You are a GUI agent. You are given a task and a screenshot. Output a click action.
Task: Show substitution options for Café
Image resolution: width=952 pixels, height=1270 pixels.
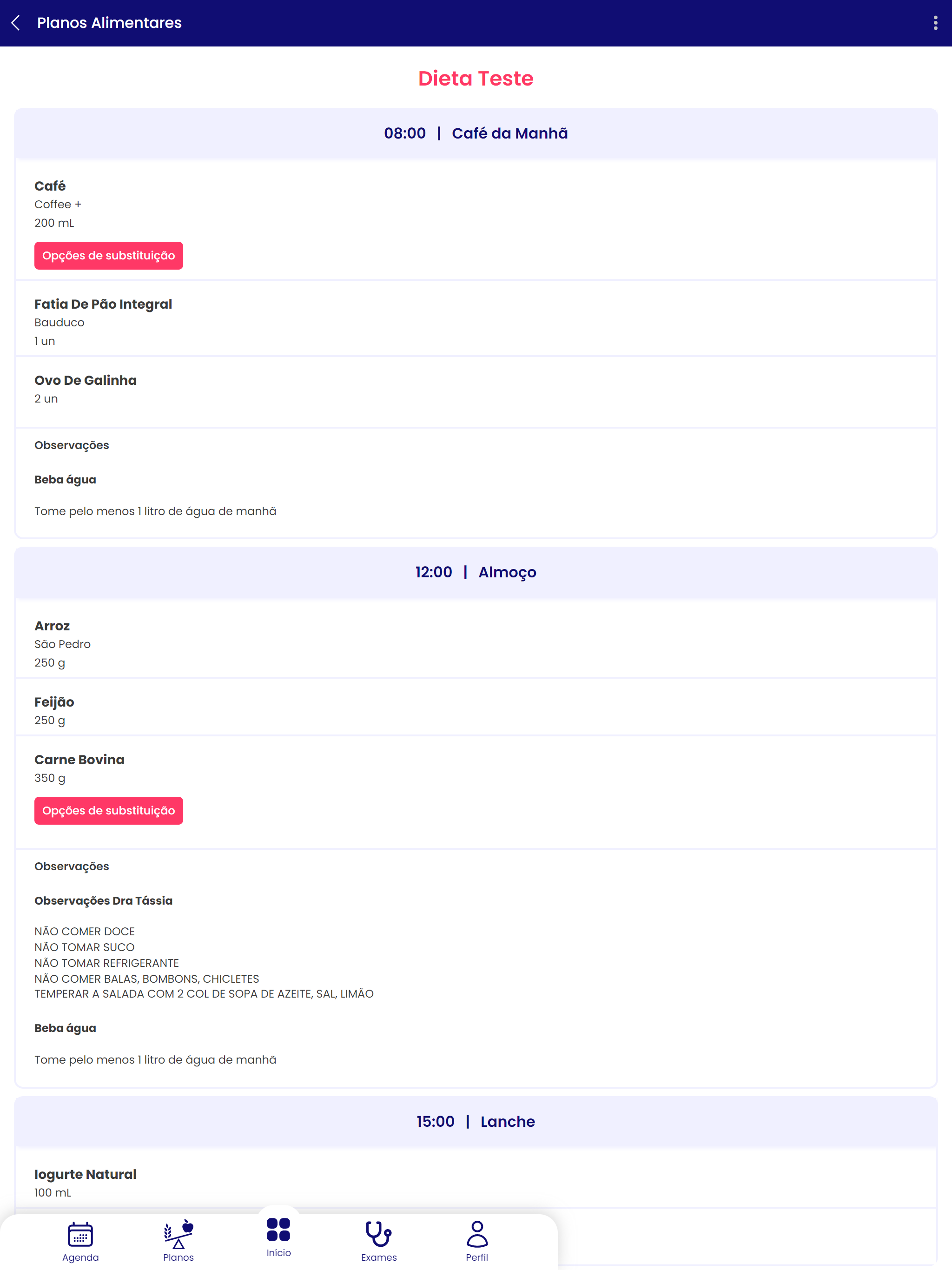(x=108, y=256)
